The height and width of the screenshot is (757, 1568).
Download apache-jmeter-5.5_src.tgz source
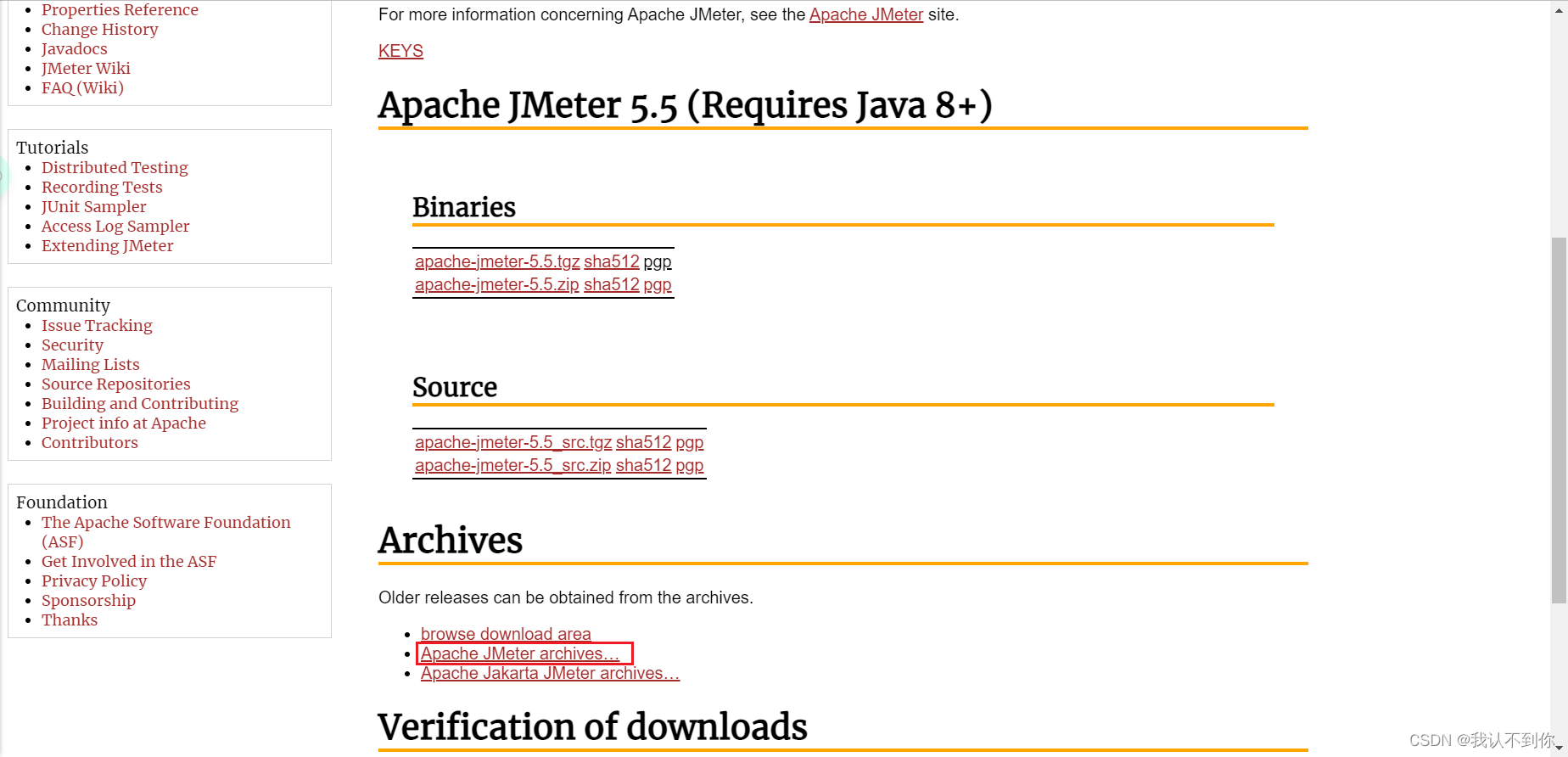513,442
